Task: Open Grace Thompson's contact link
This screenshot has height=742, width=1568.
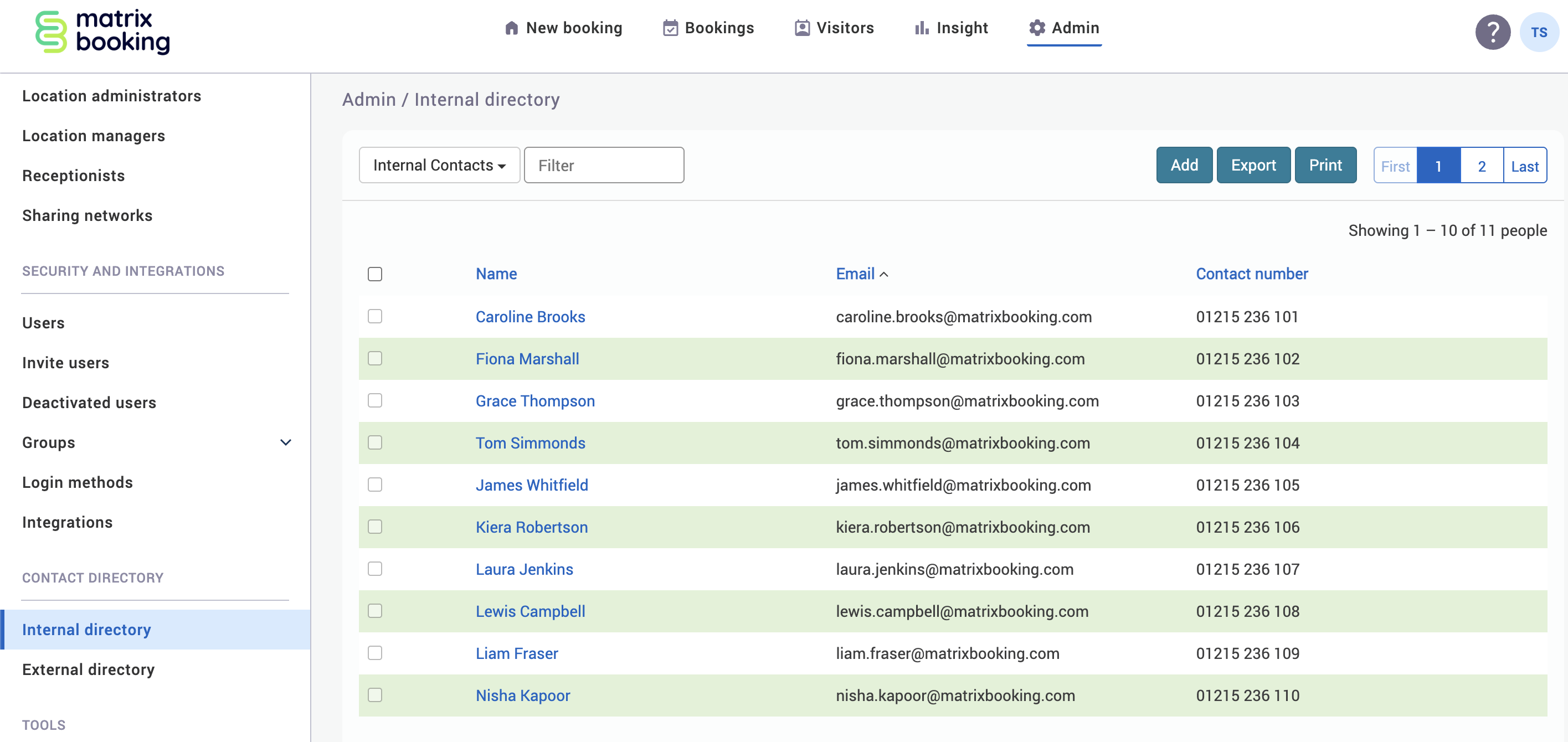Action: coord(534,400)
